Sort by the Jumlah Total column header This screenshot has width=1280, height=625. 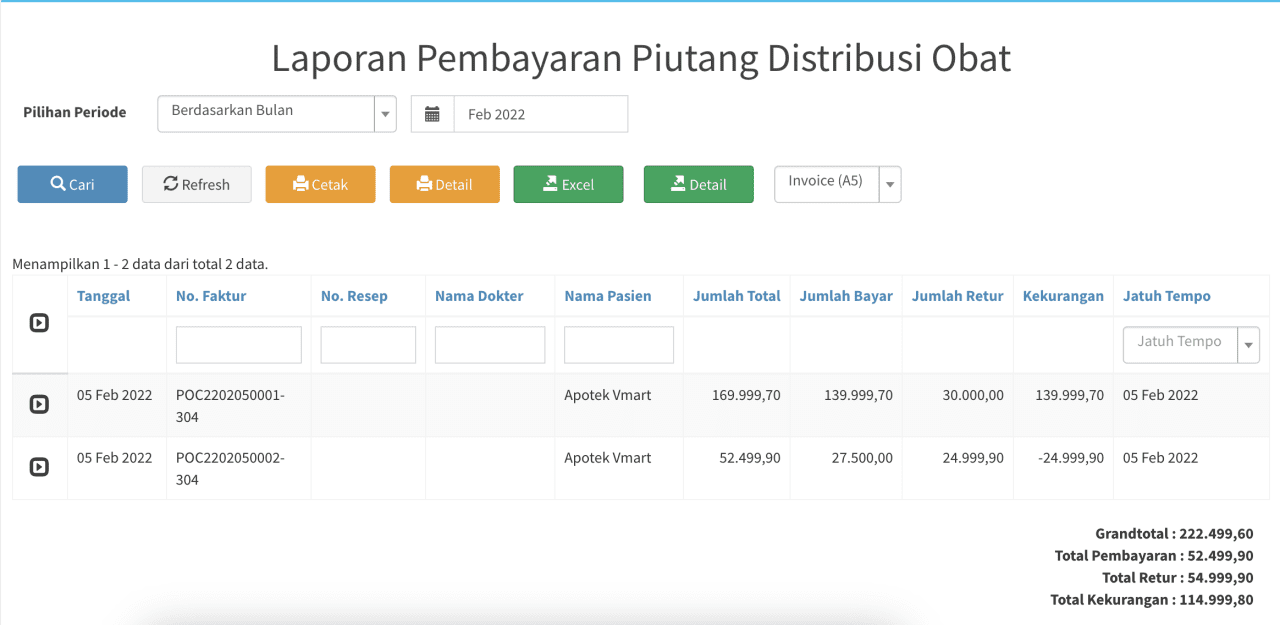(737, 296)
